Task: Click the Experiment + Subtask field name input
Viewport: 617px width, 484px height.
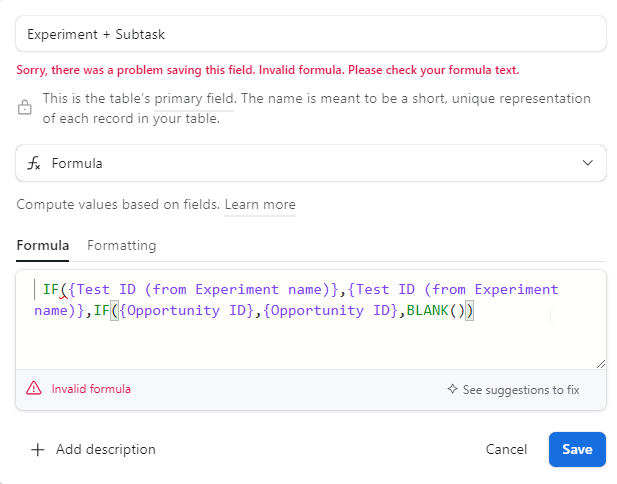Action: tap(310, 34)
